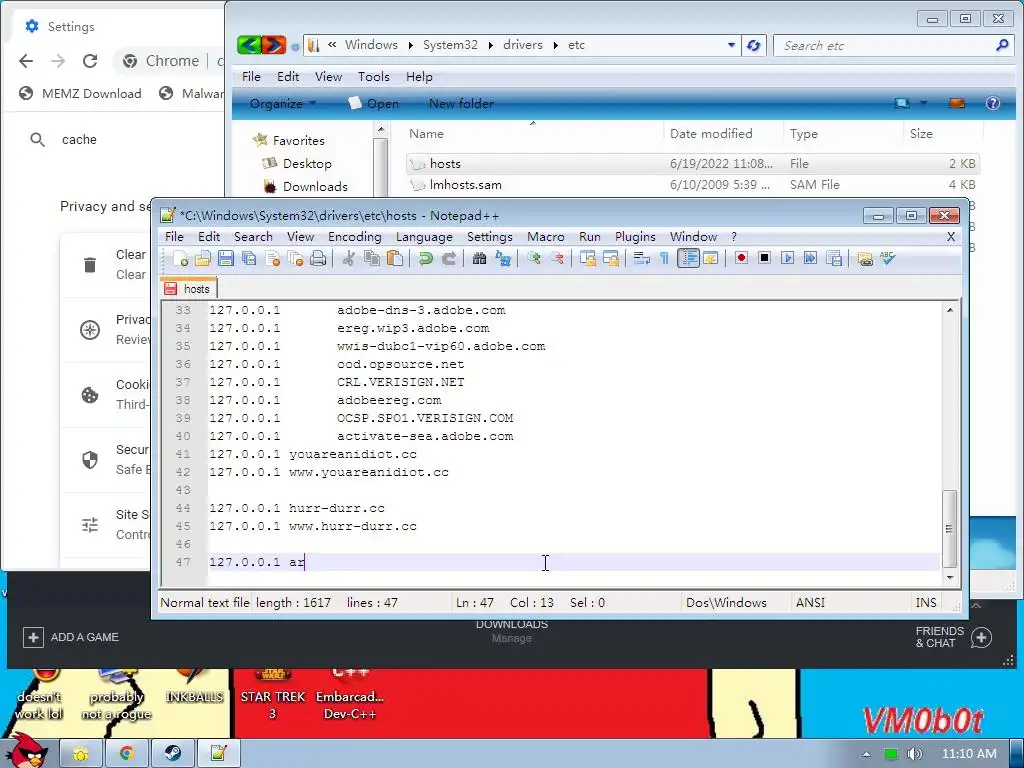Click the Chrome reload button

[x=90, y=61]
